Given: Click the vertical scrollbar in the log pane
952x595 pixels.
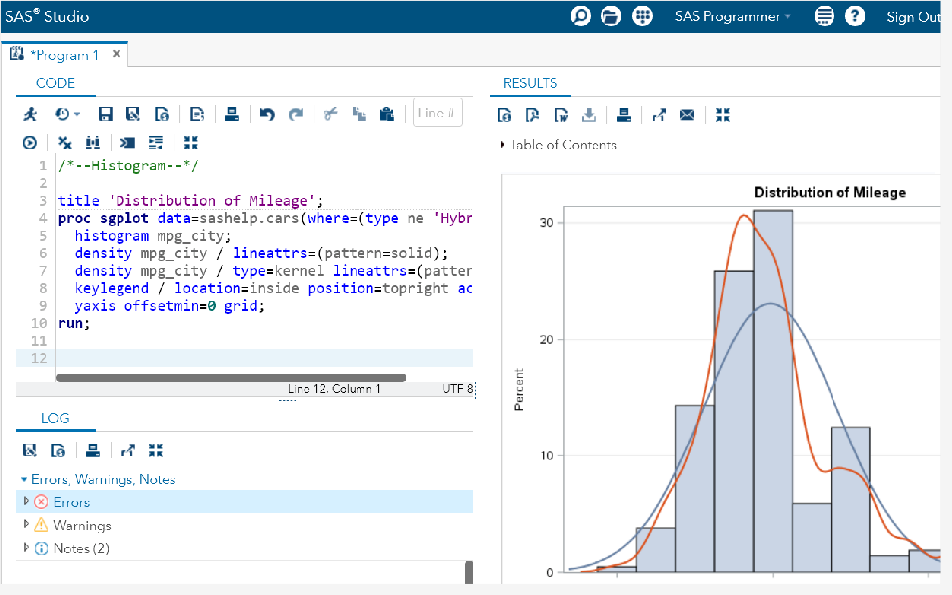Looking at the screenshot, I should click(x=469, y=572).
